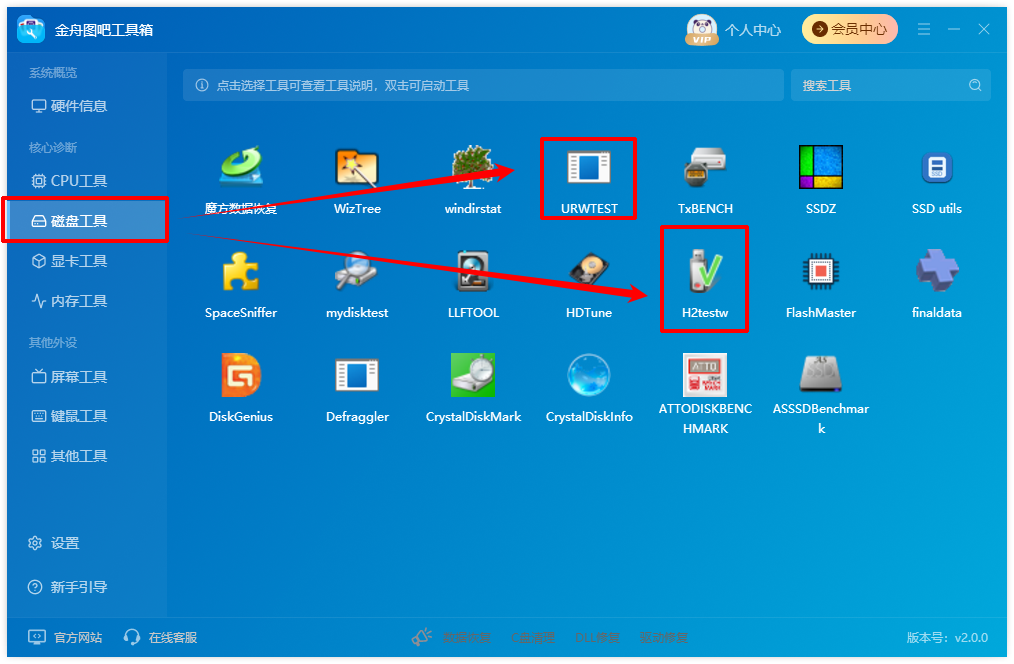Screen dimensions: 1014x664
Task: Select the mydisktest tool icon
Action: pyautogui.click(x=357, y=271)
